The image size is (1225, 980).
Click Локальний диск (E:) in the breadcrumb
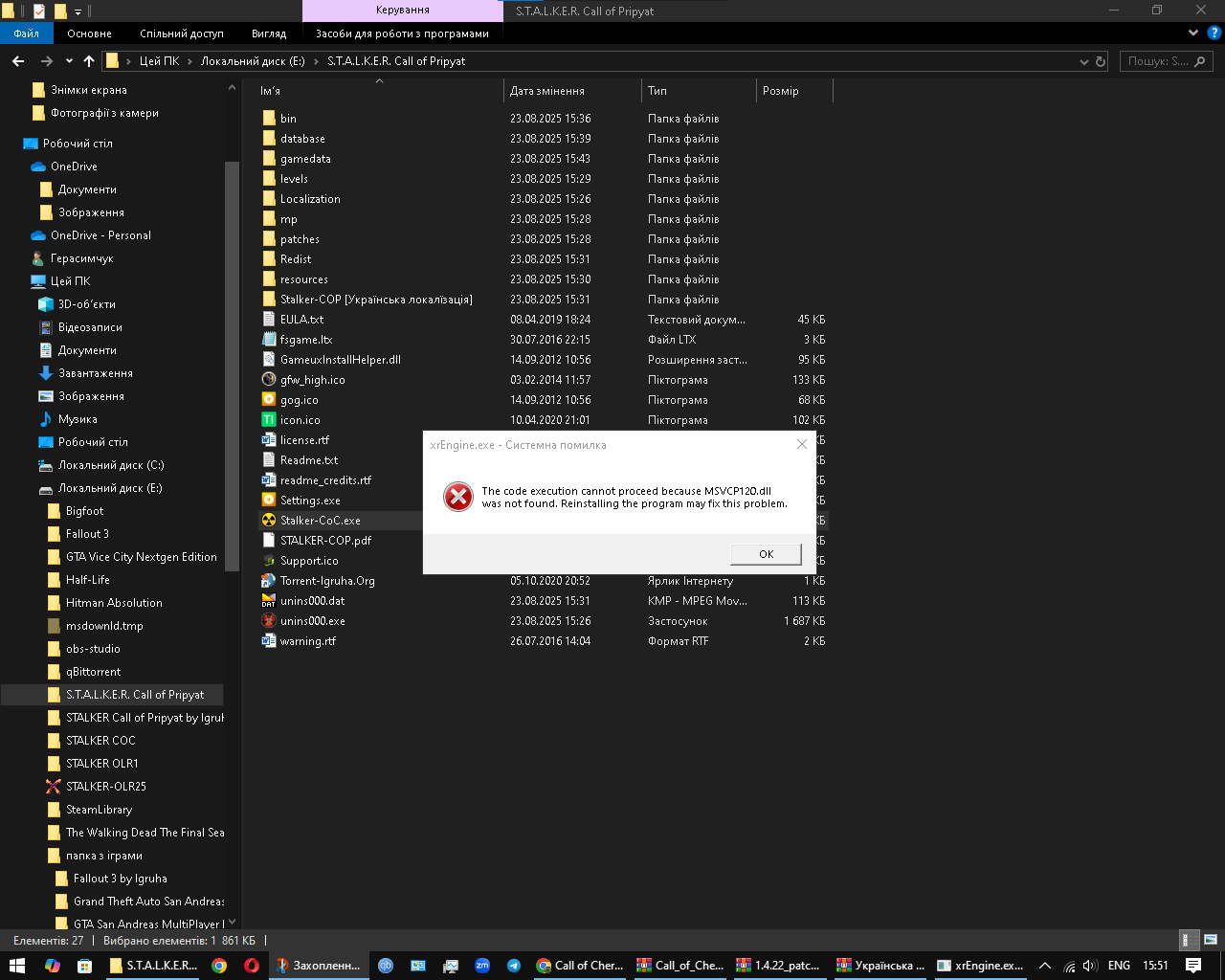point(253,61)
